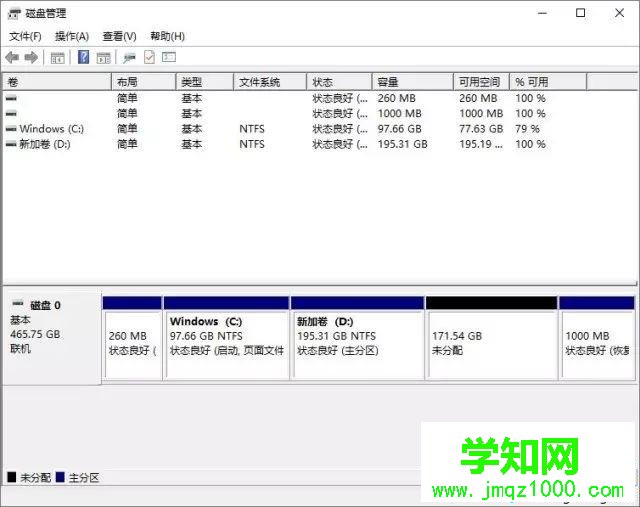640x507 pixels.
Task: Click the Back arrow in the toolbar
Action: point(12,58)
